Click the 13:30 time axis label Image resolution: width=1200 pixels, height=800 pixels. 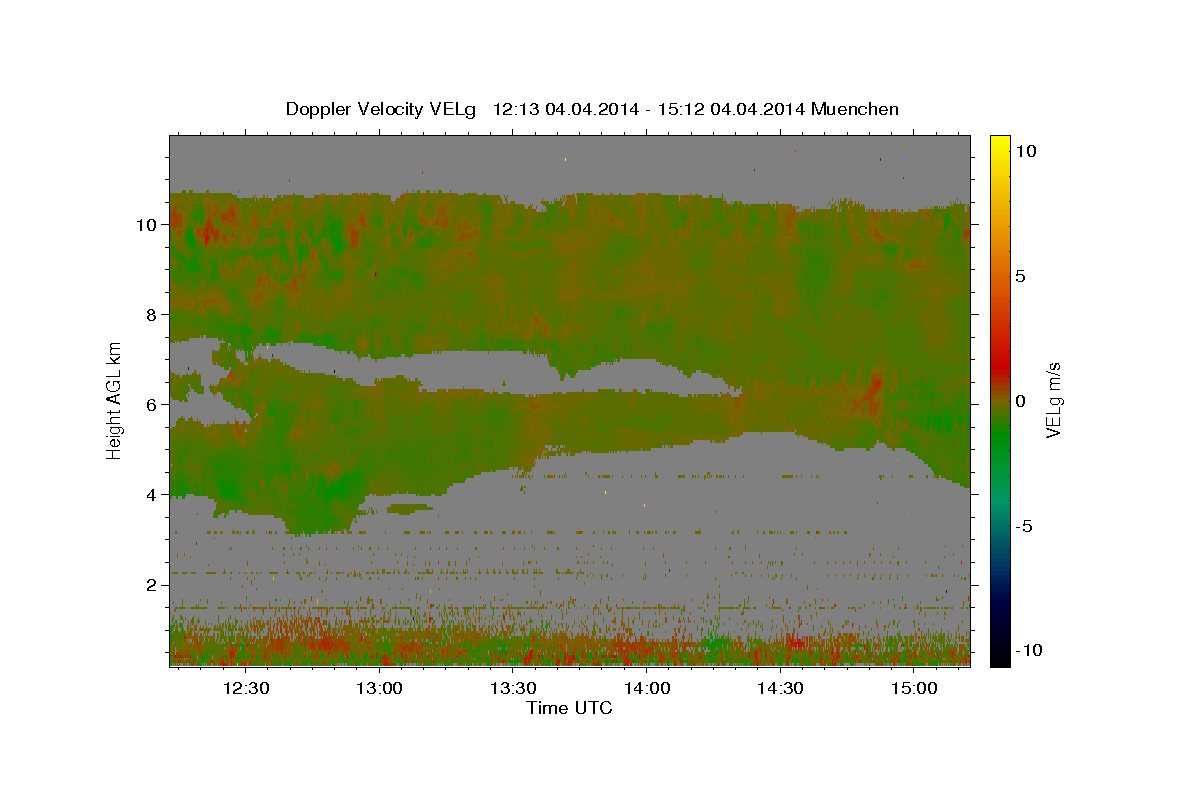[513, 688]
